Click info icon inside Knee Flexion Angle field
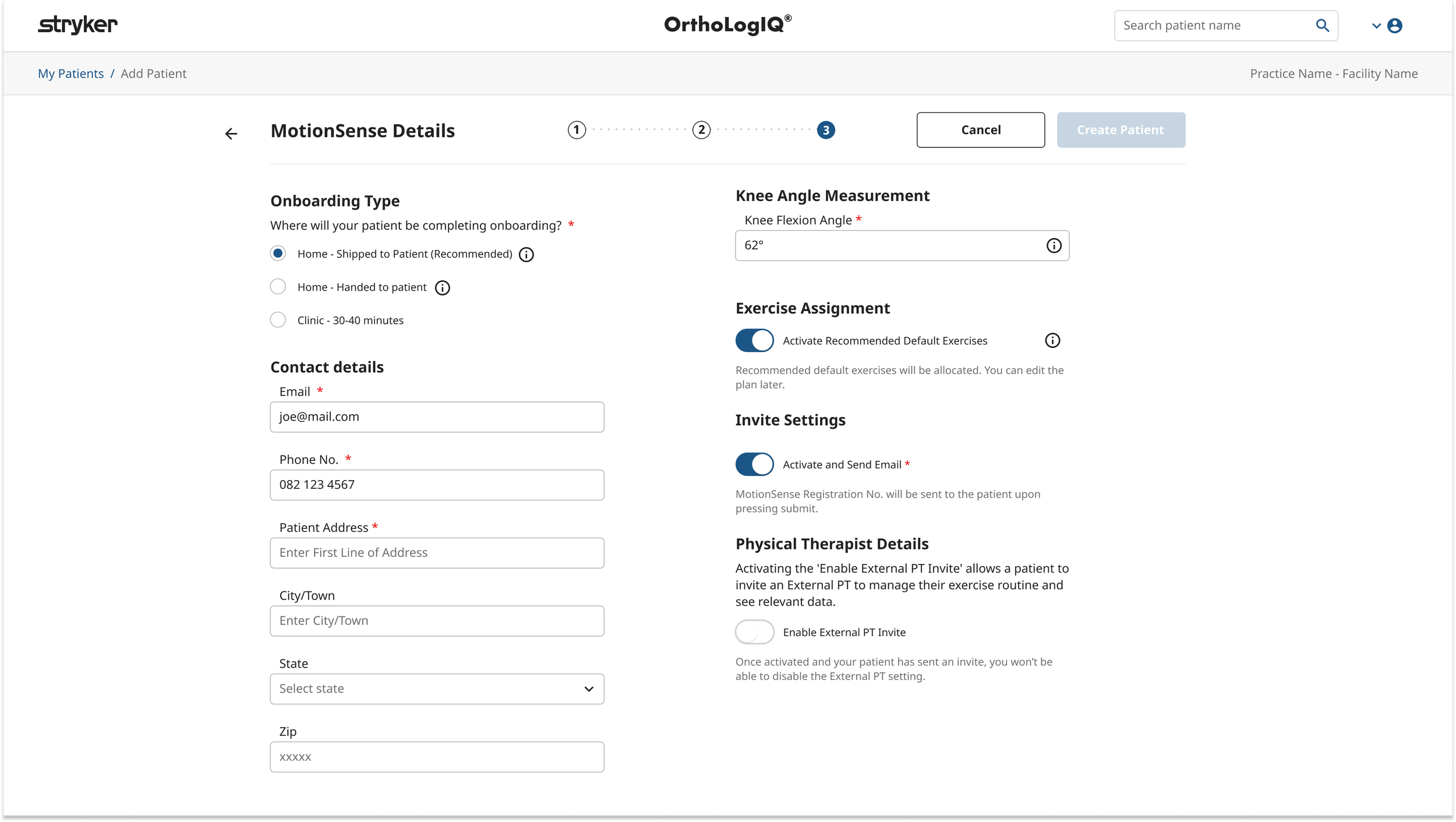The width and height of the screenshot is (1456, 822). 1054,246
